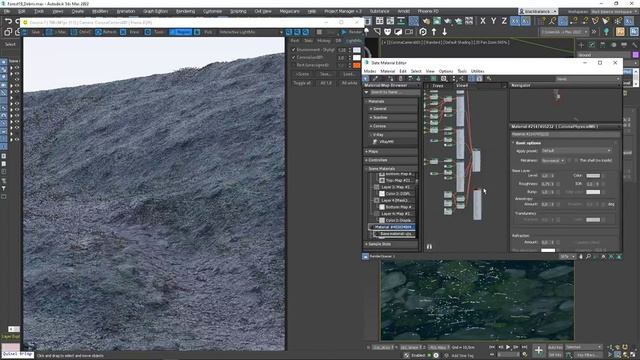The height and width of the screenshot is (360, 640).
Task: Toggle the Environment LightMix checkbox
Action: coord(293,50)
